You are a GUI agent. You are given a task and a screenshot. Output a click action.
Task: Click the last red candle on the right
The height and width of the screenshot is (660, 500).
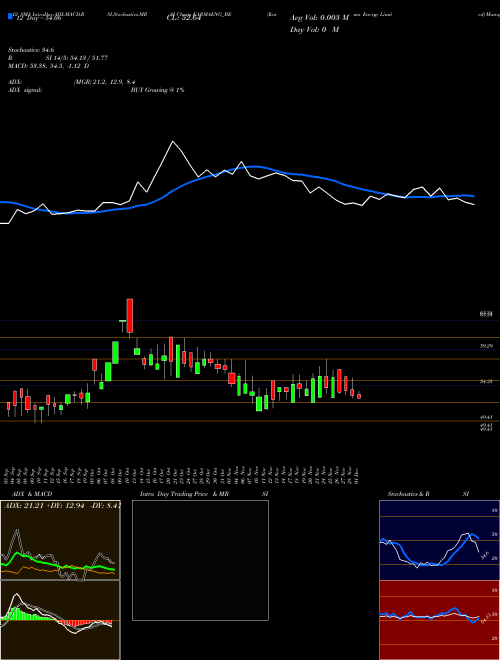tap(359, 396)
